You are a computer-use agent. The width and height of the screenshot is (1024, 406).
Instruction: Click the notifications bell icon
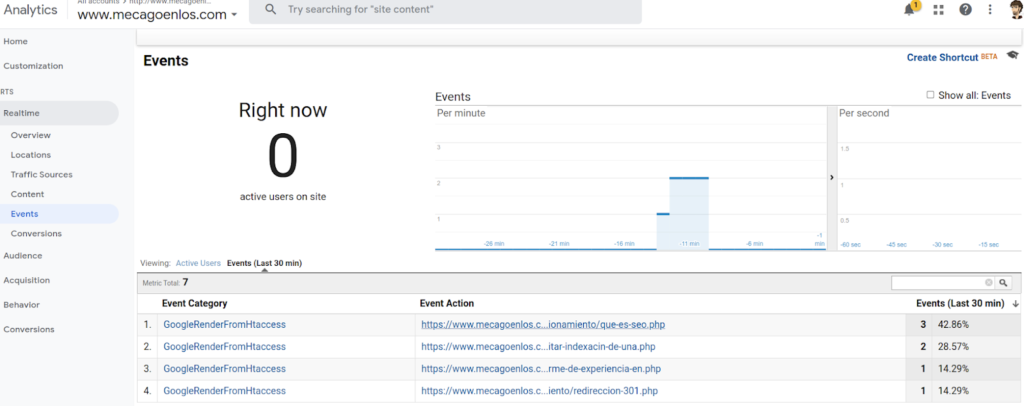pos(910,10)
